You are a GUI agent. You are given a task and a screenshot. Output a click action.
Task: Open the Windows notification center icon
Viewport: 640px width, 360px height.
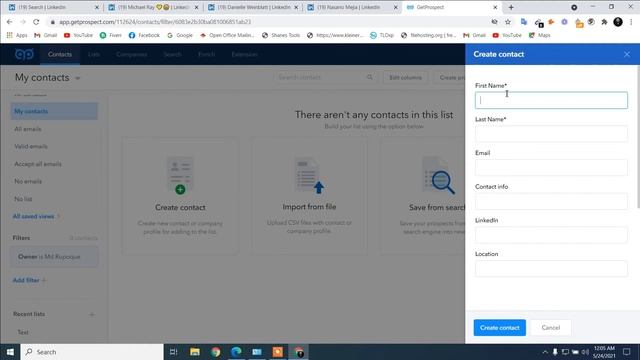coord(627,352)
